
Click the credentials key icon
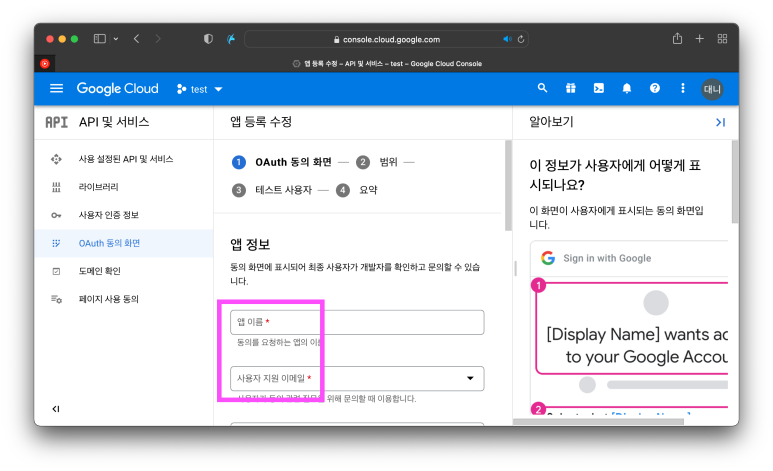pyautogui.click(x=56, y=216)
